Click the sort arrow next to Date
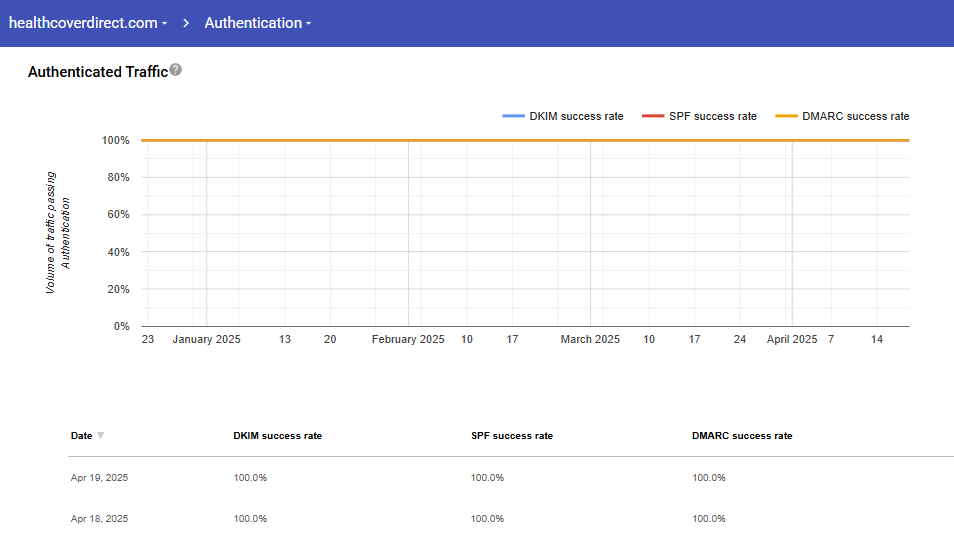The image size is (954, 541). click(x=100, y=436)
